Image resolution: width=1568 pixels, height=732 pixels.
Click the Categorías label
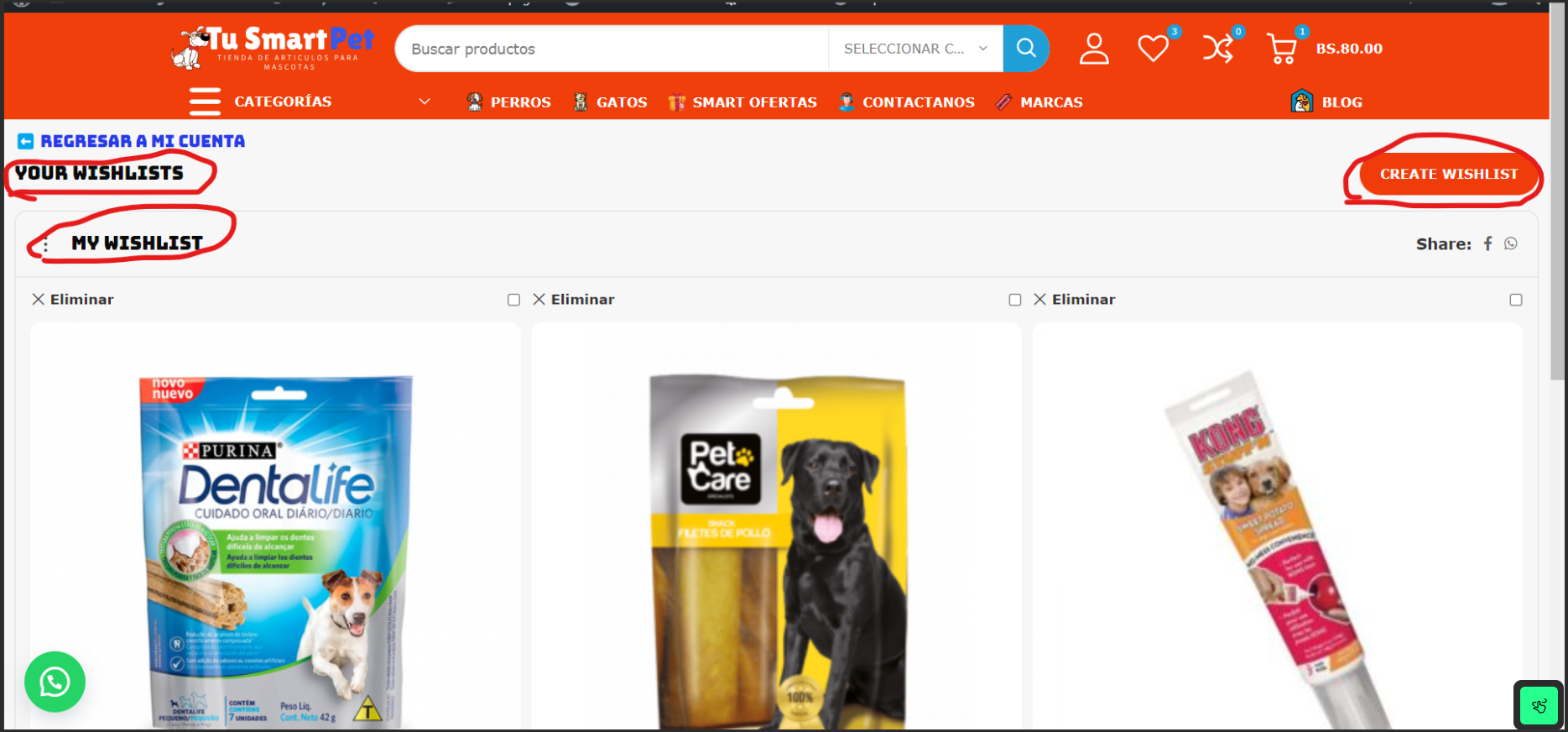pos(283,102)
